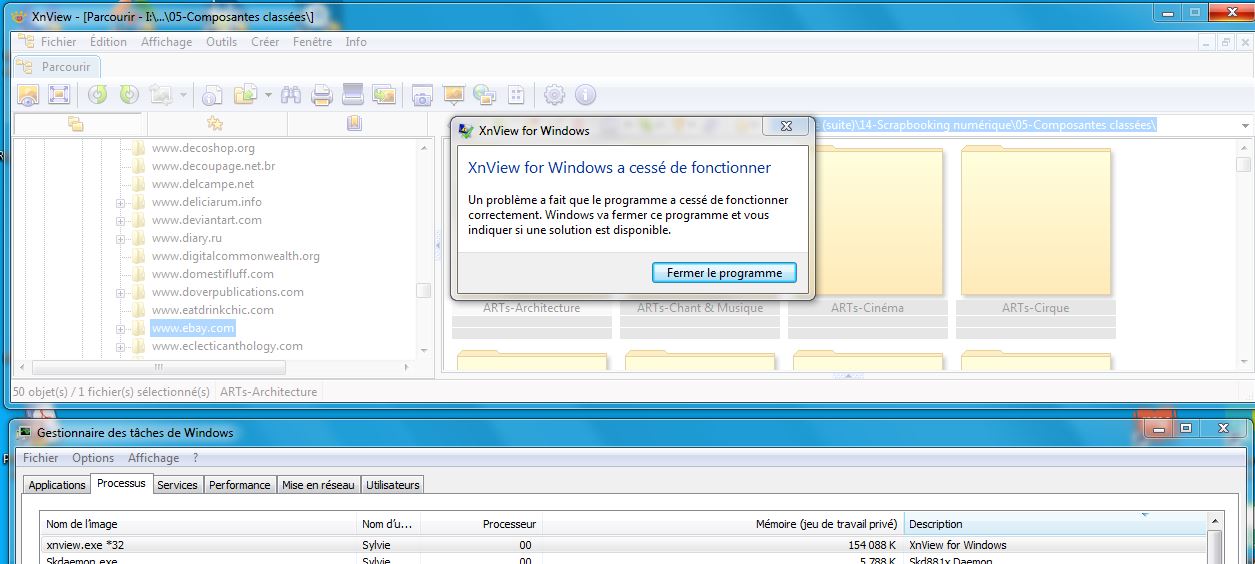Switch to Performance tab in Task Manager
The height and width of the screenshot is (564, 1255).
240,485
